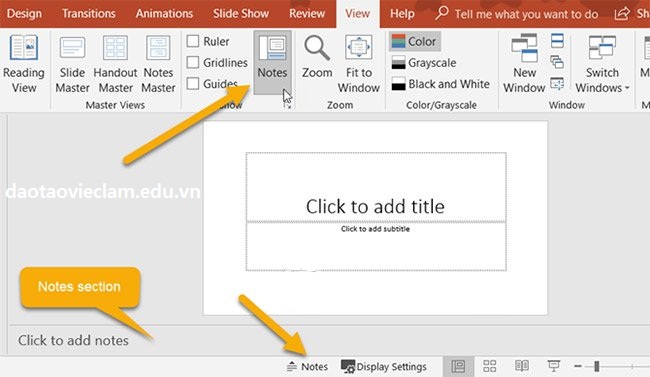Click the title placeholder on slide
This screenshot has height=377, width=650.
pyautogui.click(x=376, y=187)
